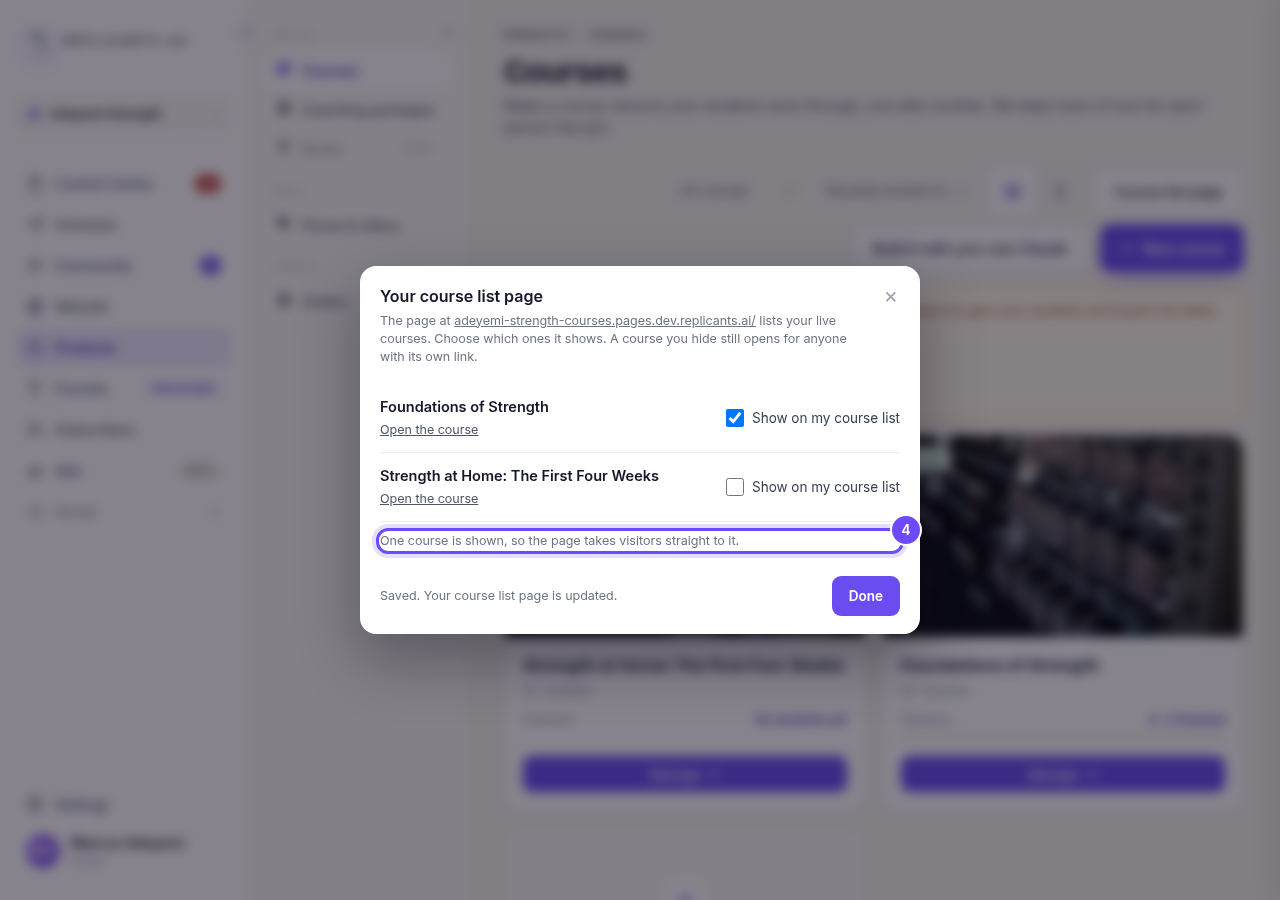Click the step 4 tour badge
The height and width of the screenshot is (900, 1280).
tap(905, 530)
